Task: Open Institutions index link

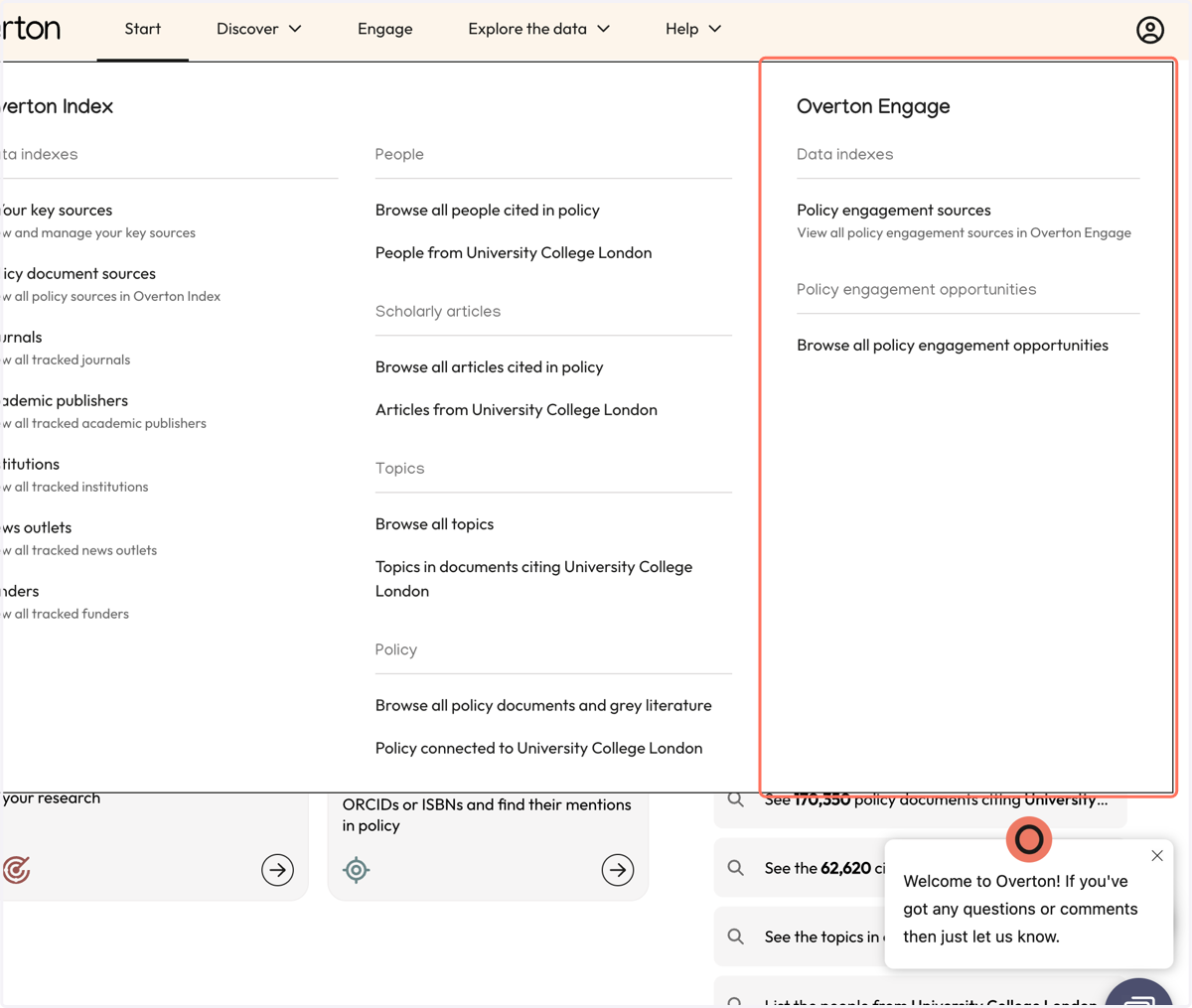Action: tap(30, 464)
